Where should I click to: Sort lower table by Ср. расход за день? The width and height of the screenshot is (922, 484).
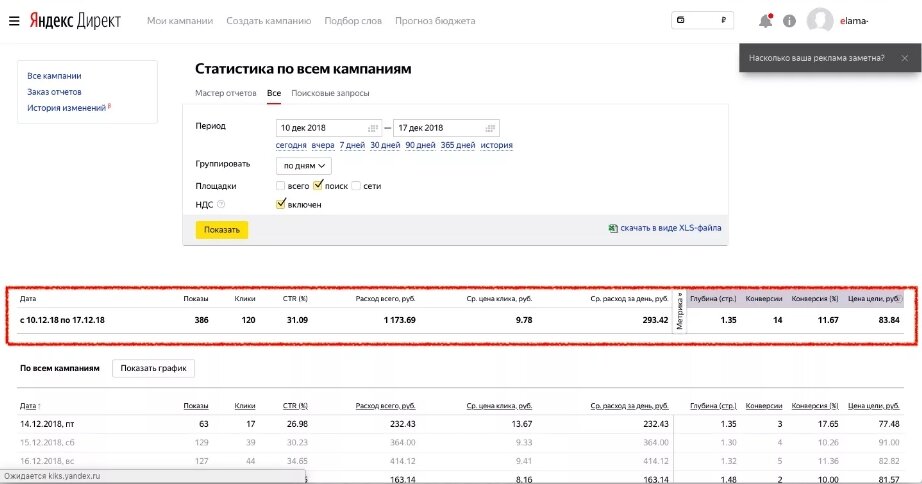pyautogui.click(x=629, y=406)
